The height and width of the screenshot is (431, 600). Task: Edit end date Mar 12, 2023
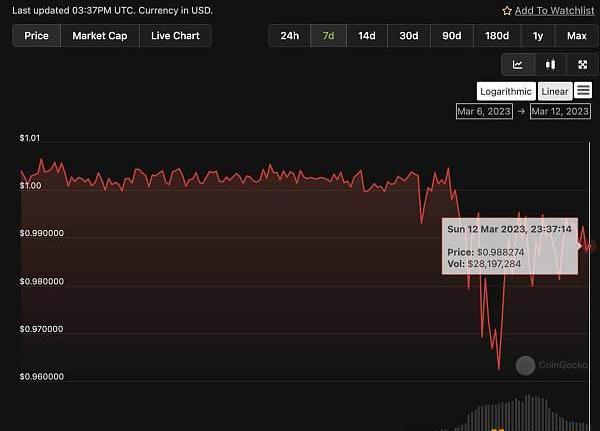tap(560, 111)
